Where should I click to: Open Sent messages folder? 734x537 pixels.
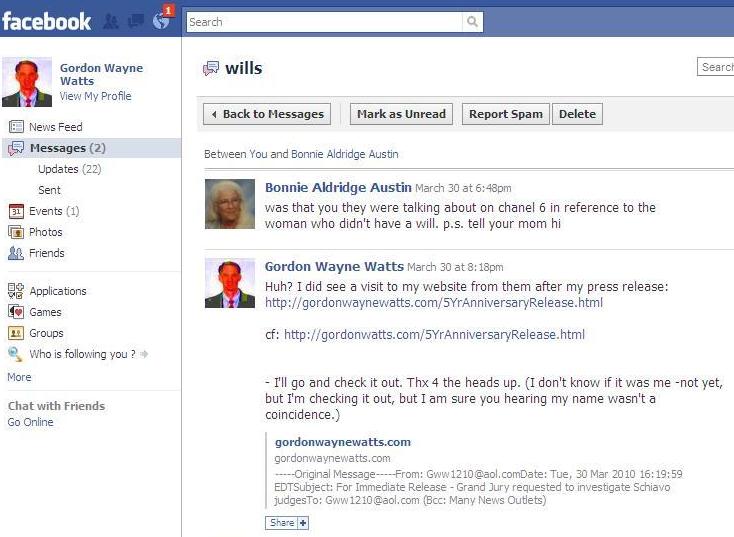point(49,190)
